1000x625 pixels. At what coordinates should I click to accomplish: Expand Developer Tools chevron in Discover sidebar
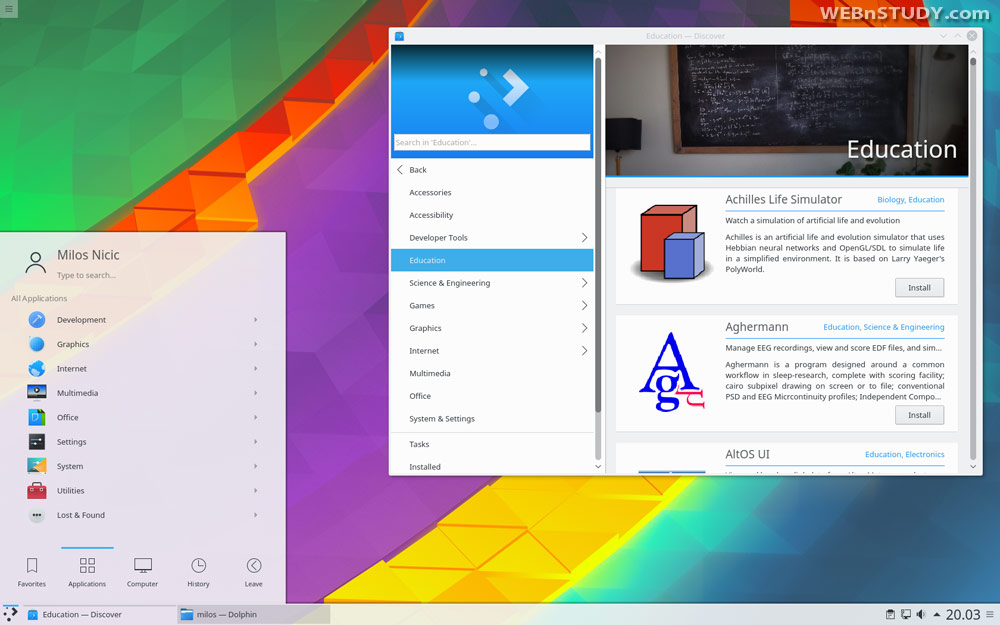pos(584,237)
